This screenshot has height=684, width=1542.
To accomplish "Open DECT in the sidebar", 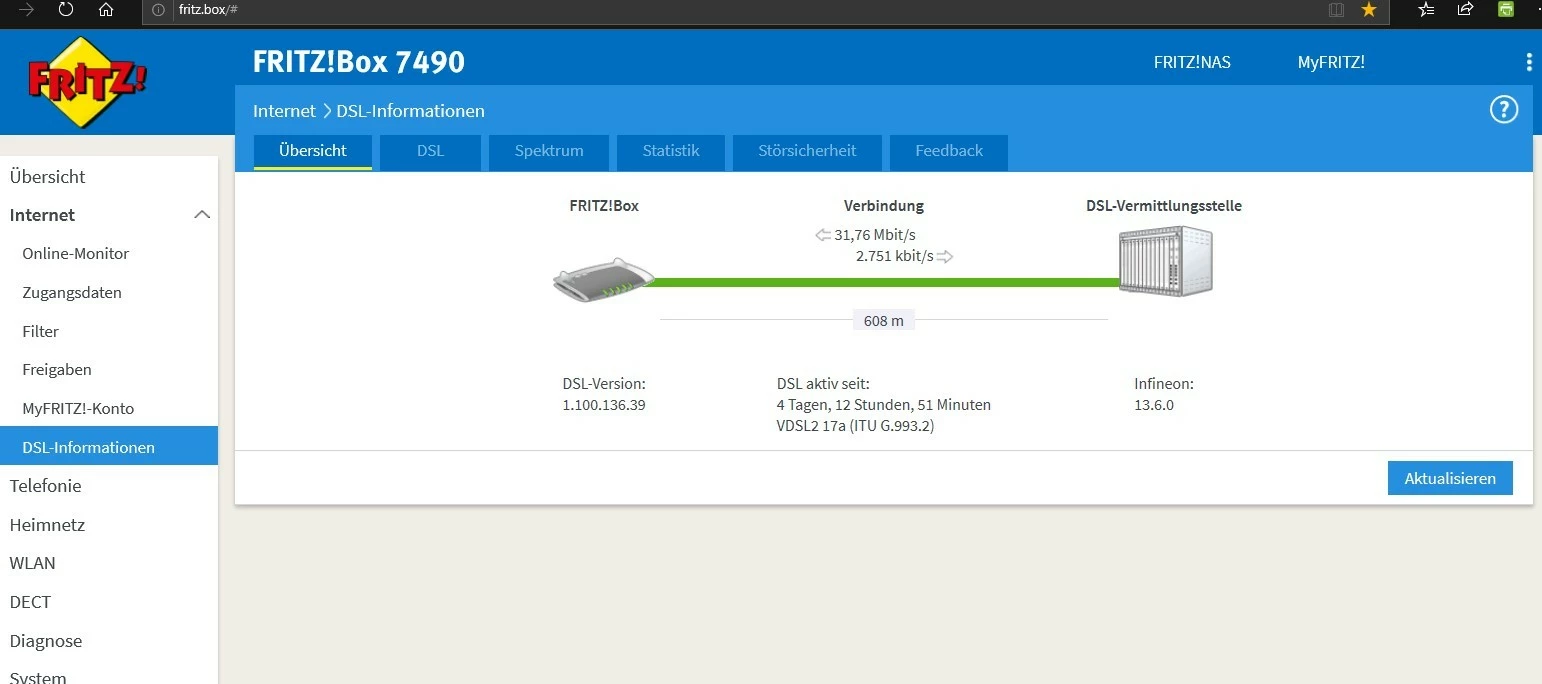I will click(x=30, y=602).
